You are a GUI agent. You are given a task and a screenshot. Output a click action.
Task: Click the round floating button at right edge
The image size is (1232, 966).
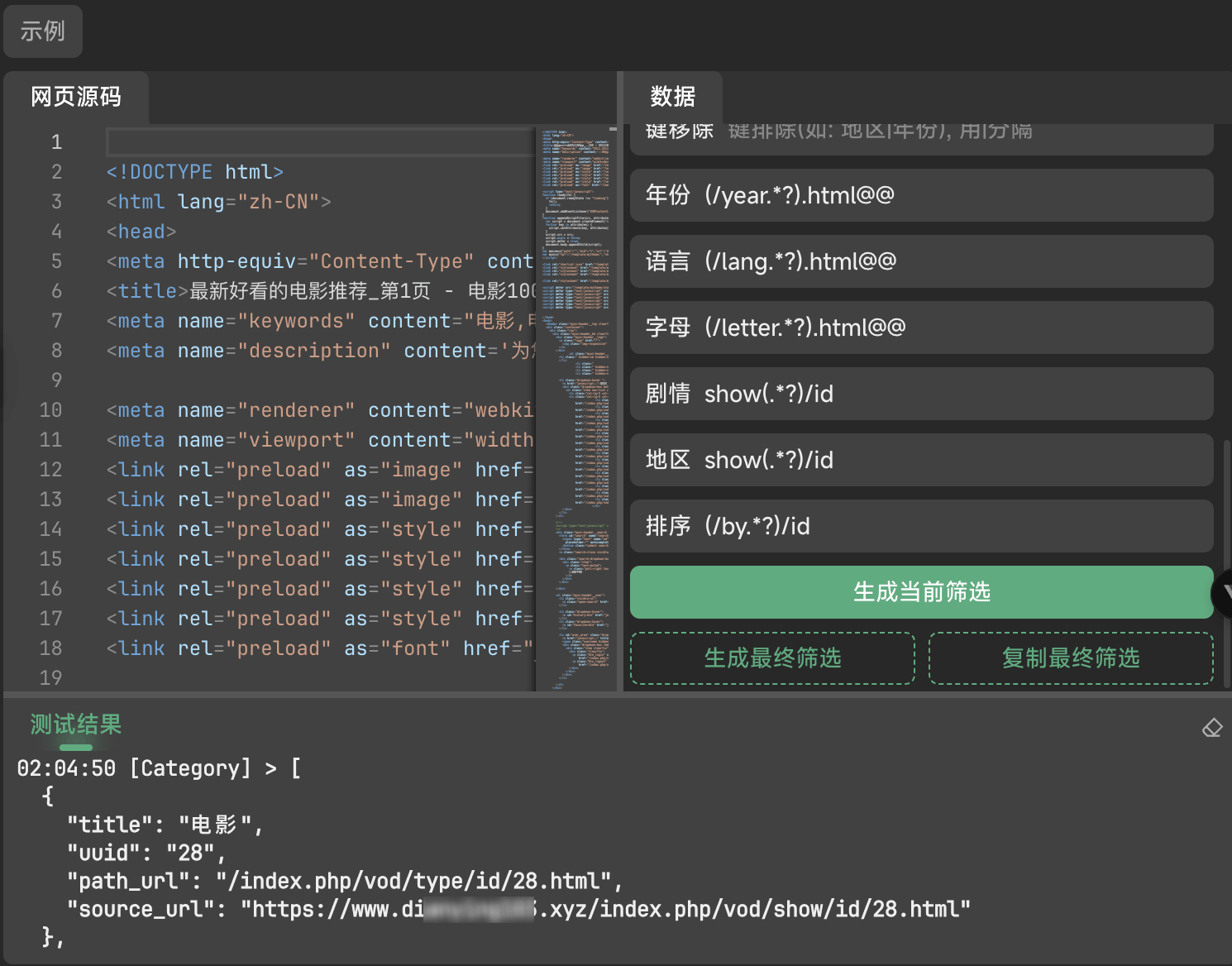1222,592
